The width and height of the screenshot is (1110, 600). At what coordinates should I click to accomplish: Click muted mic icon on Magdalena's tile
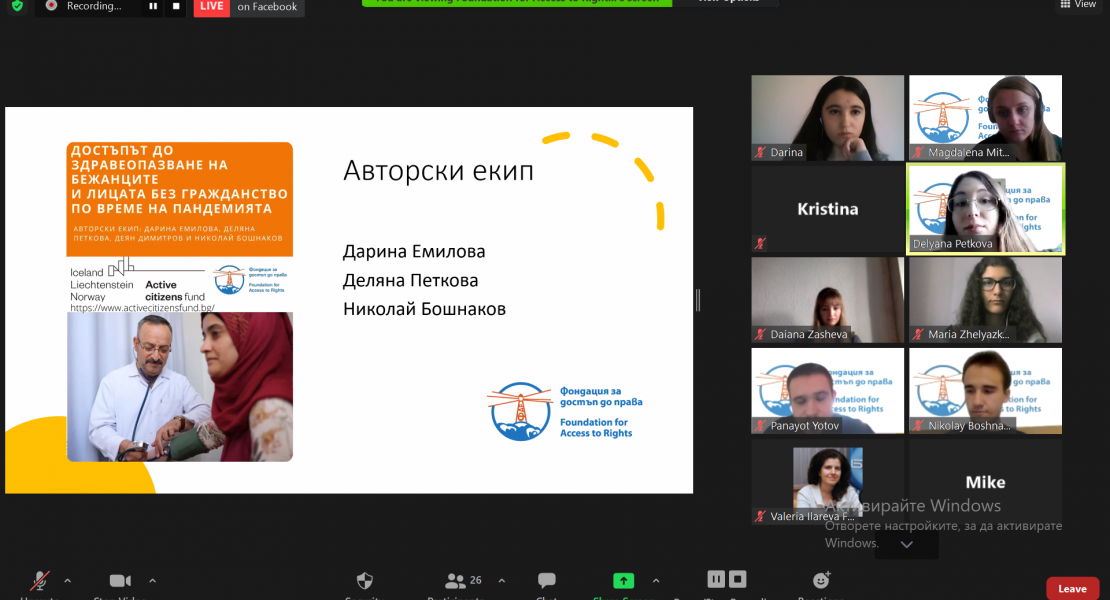pos(919,152)
